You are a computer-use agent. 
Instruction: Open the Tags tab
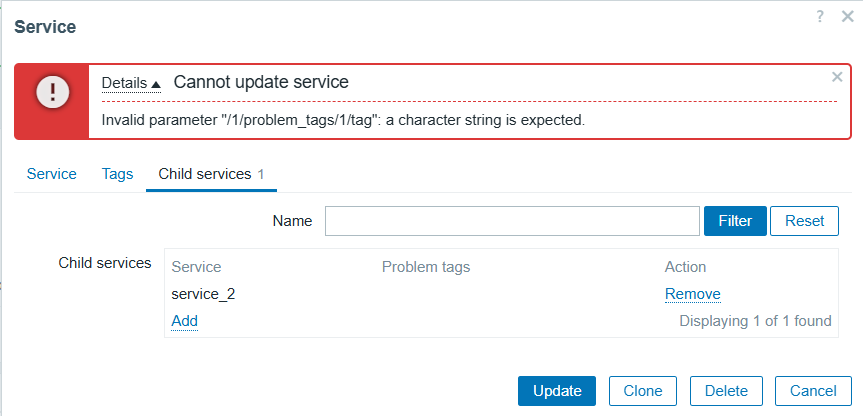(x=117, y=174)
